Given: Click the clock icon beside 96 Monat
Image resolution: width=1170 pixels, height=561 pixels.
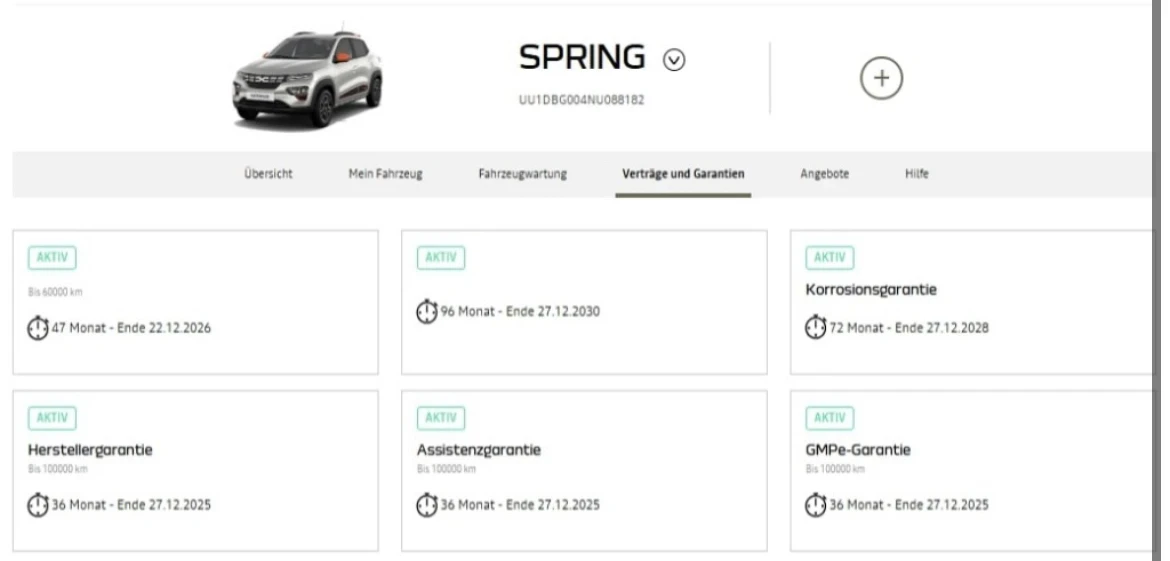Looking at the screenshot, I should [426, 311].
